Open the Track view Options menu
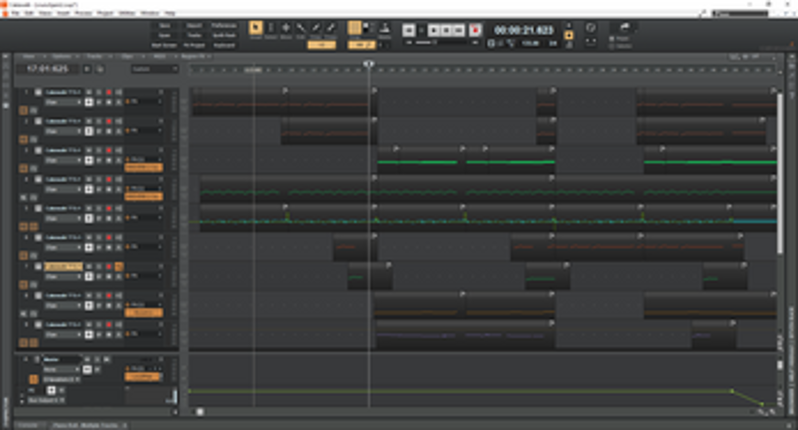 pyautogui.click(x=62, y=56)
